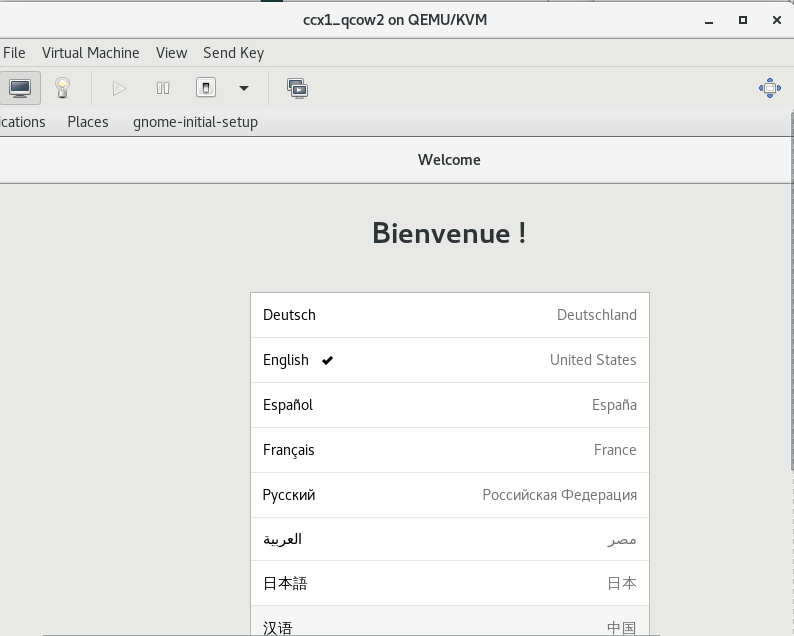Shut down the virtual machine button
The height and width of the screenshot is (636, 794).
[x=206, y=88]
